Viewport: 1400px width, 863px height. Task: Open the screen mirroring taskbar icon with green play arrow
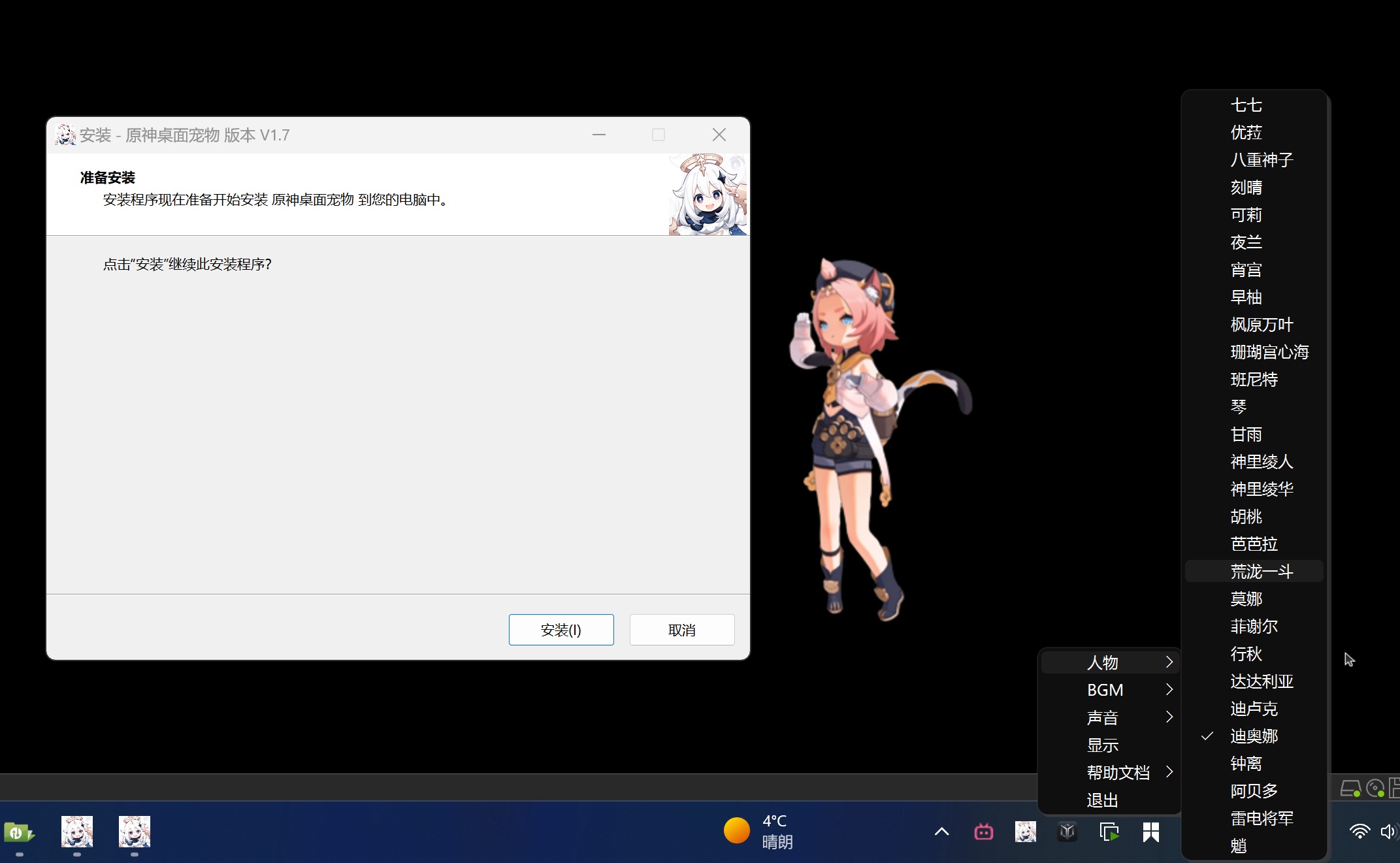1109,832
